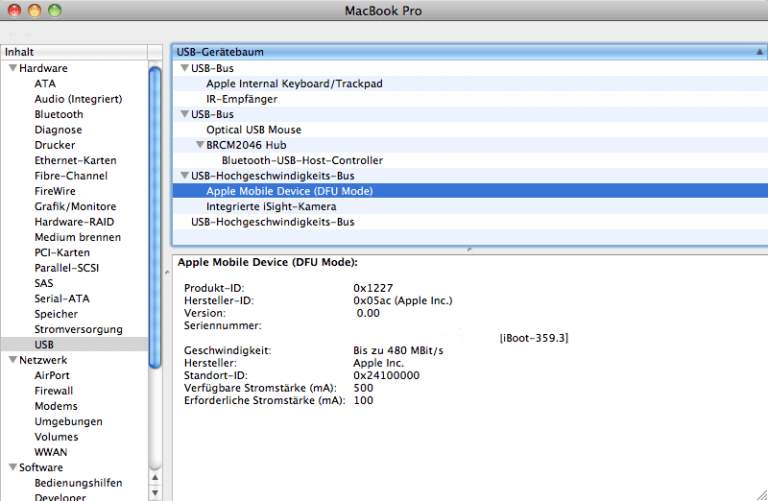Click Hersteller-ID value 0x05ac (Apple Inc.)
The width and height of the screenshot is (768, 501).
click(403, 301)
